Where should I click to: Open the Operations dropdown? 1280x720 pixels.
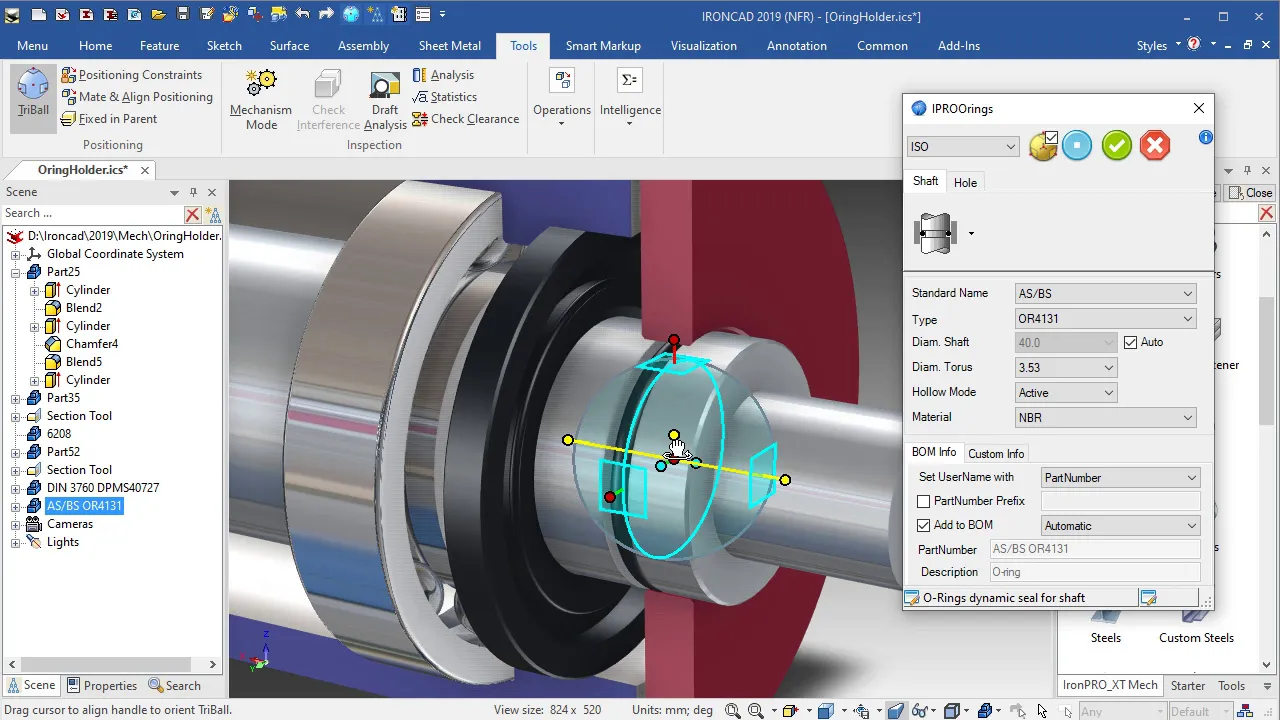(562, 98)
